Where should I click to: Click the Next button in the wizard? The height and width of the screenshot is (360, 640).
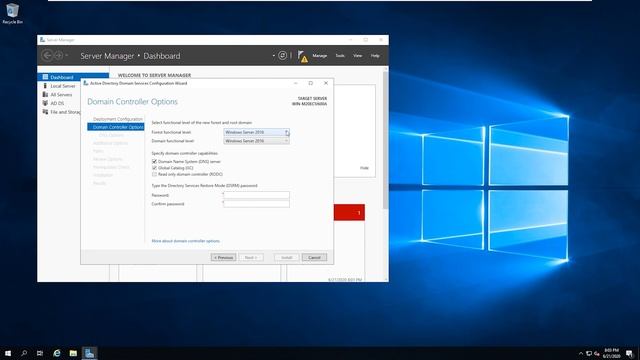click(251, 258)
